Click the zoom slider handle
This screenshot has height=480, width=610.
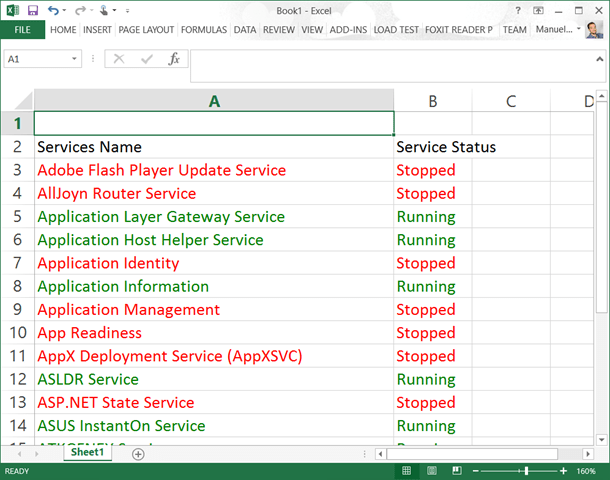tap(526, 471)
